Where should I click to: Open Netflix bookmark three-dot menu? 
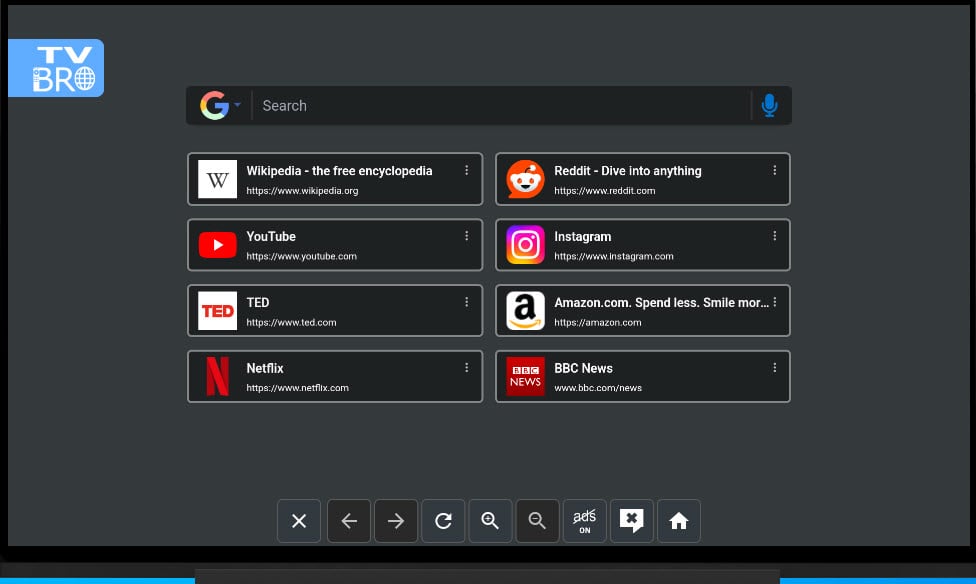(466, 368)
